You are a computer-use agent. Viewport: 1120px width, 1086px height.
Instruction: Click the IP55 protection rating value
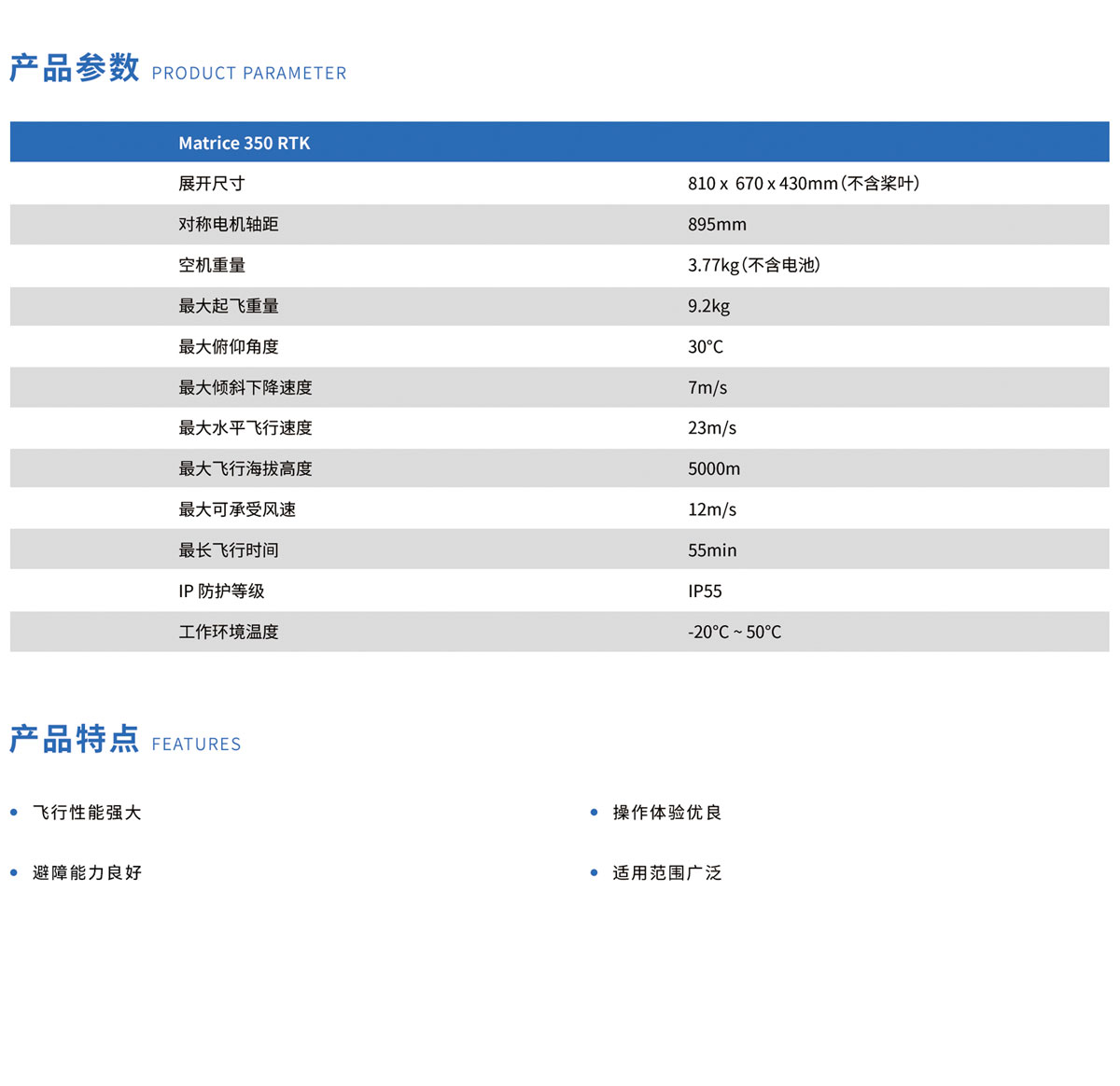(705, 592)
